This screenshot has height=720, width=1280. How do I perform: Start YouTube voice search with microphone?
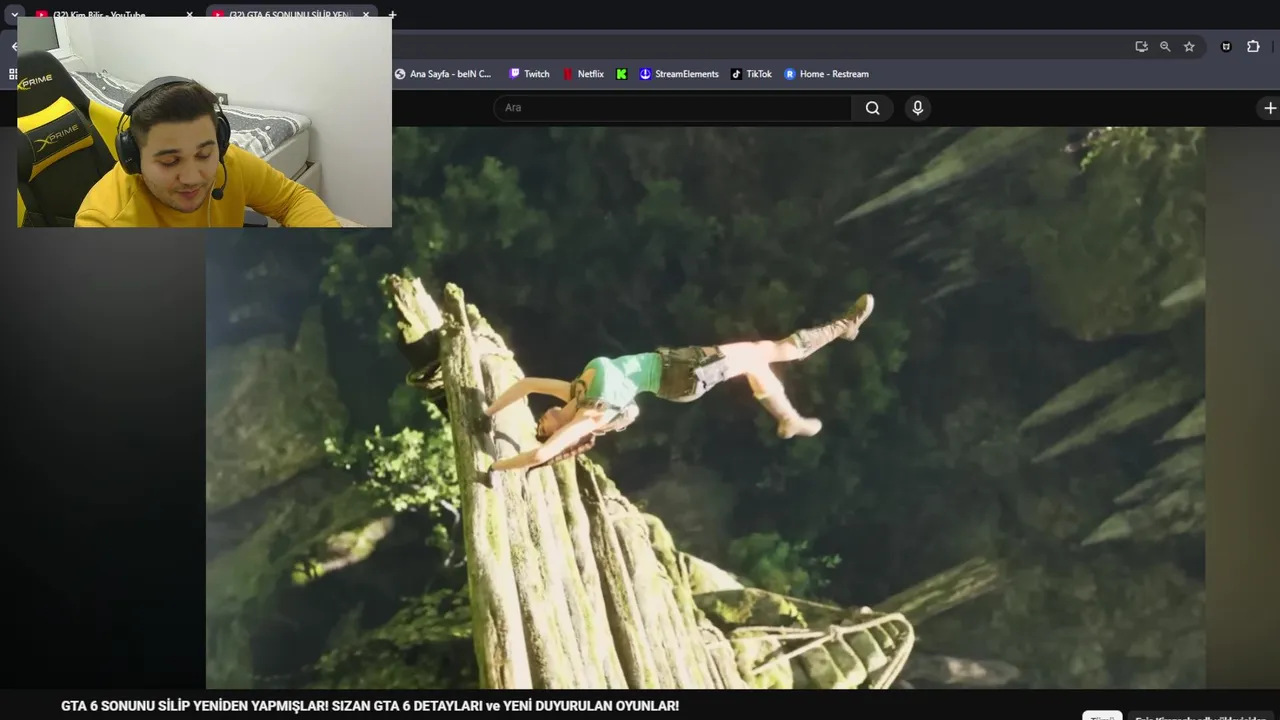click(918, 108)
